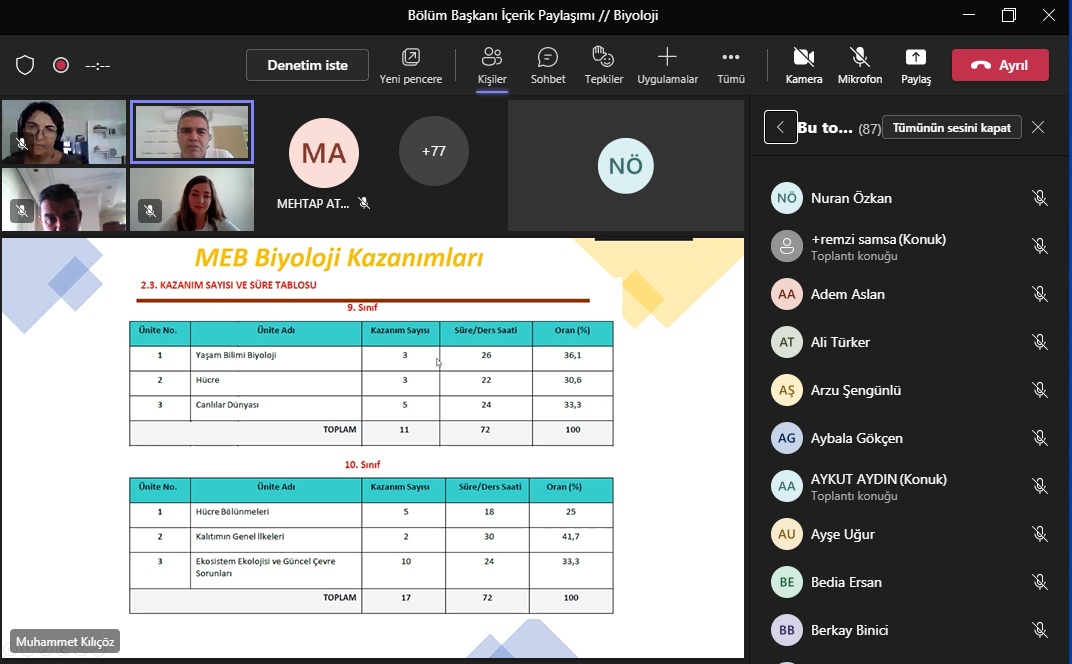Click the AU avatar for Ayşe Uğur
The width and height of the screenshot is (1072, 664).
[x=787, y=534]
